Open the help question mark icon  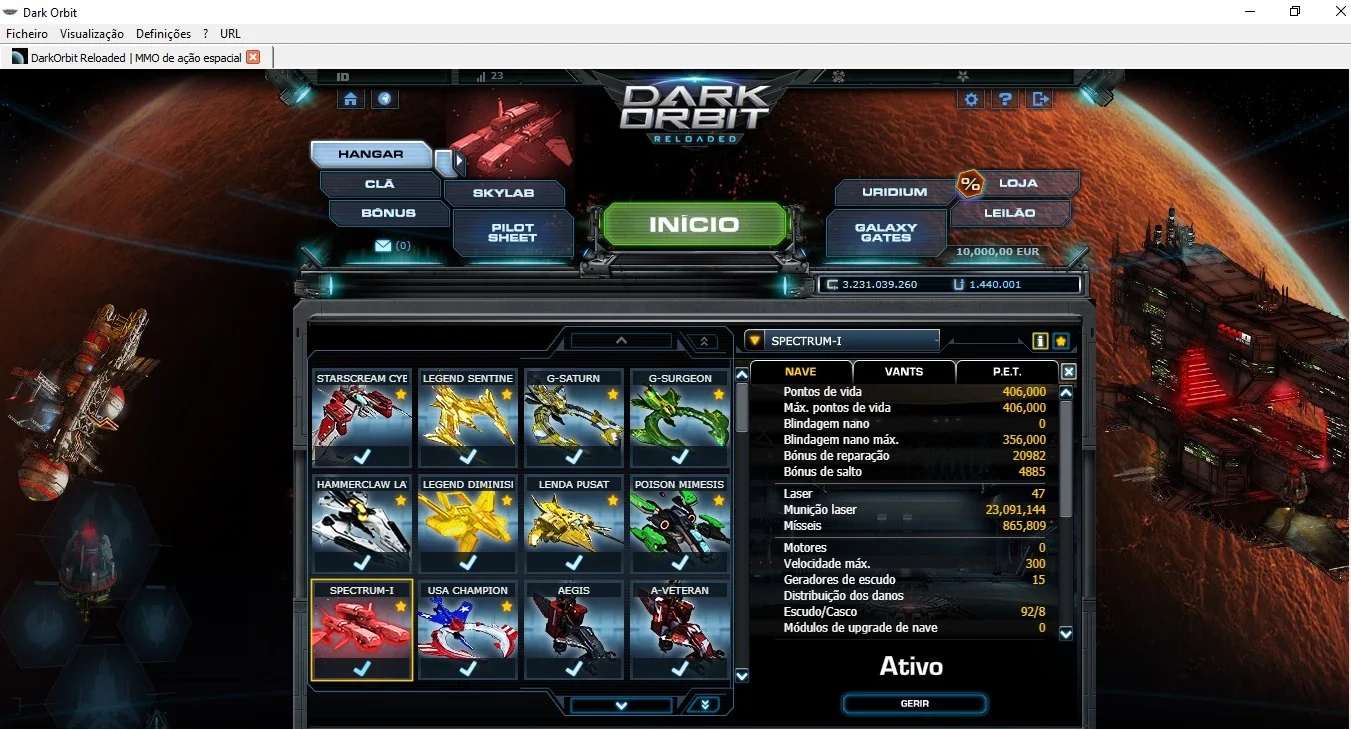point(1006,99)
